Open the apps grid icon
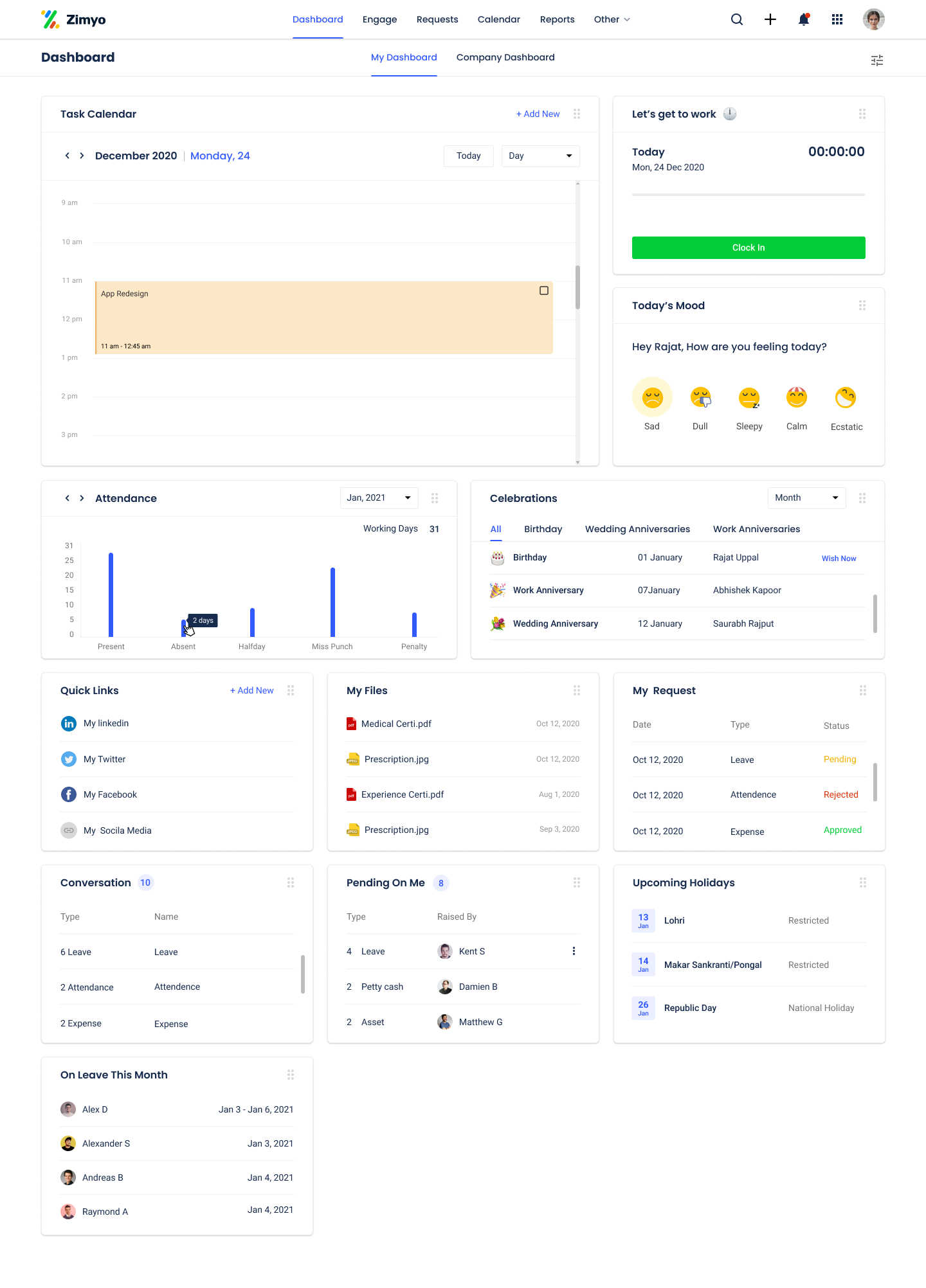 coord(837,19)
